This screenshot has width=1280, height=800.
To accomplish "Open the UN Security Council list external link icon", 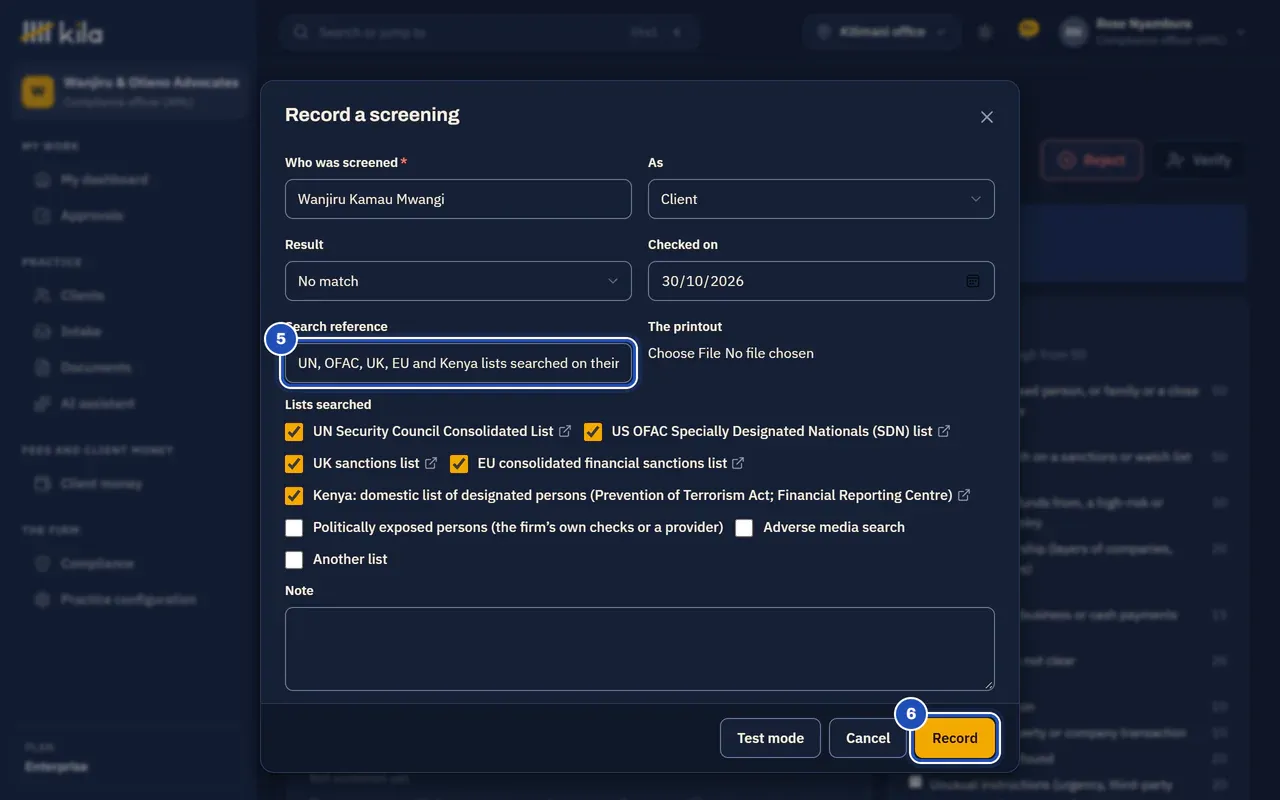I will click(565, 431).
